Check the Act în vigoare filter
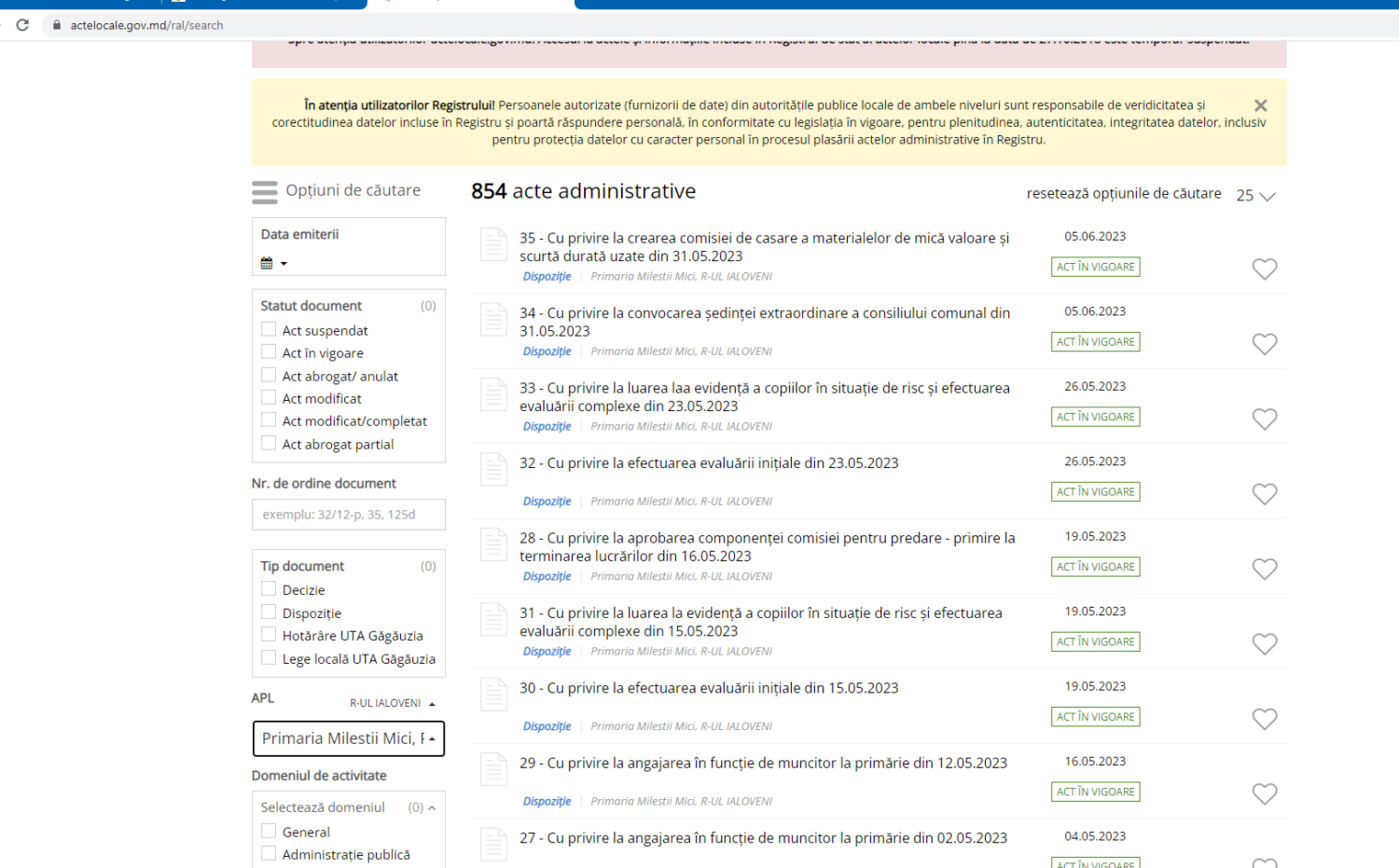Image resolution: width=1399 pixels, height=868 pixels. (269, 351)
